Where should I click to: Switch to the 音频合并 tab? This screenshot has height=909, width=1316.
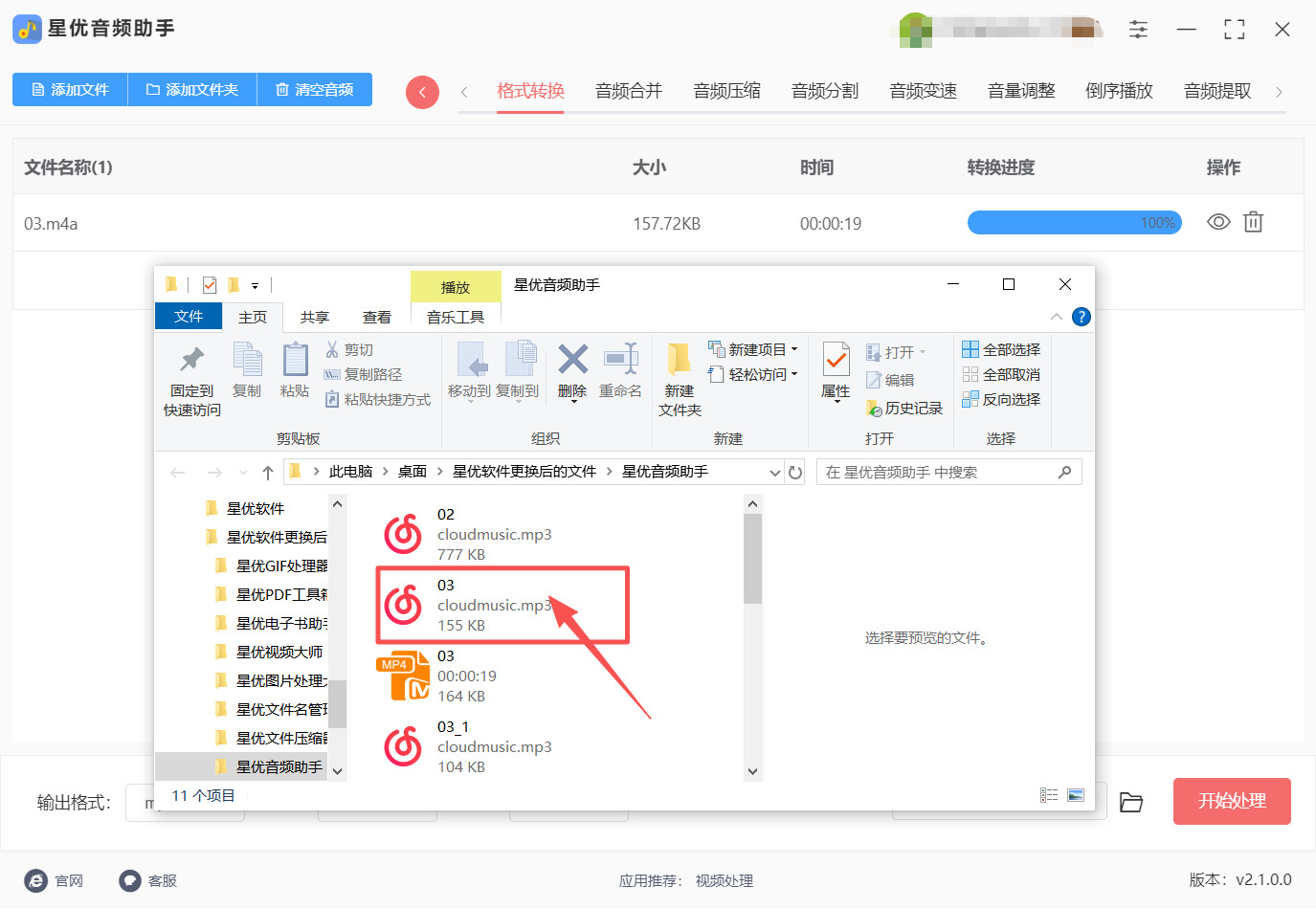point(629,92)
